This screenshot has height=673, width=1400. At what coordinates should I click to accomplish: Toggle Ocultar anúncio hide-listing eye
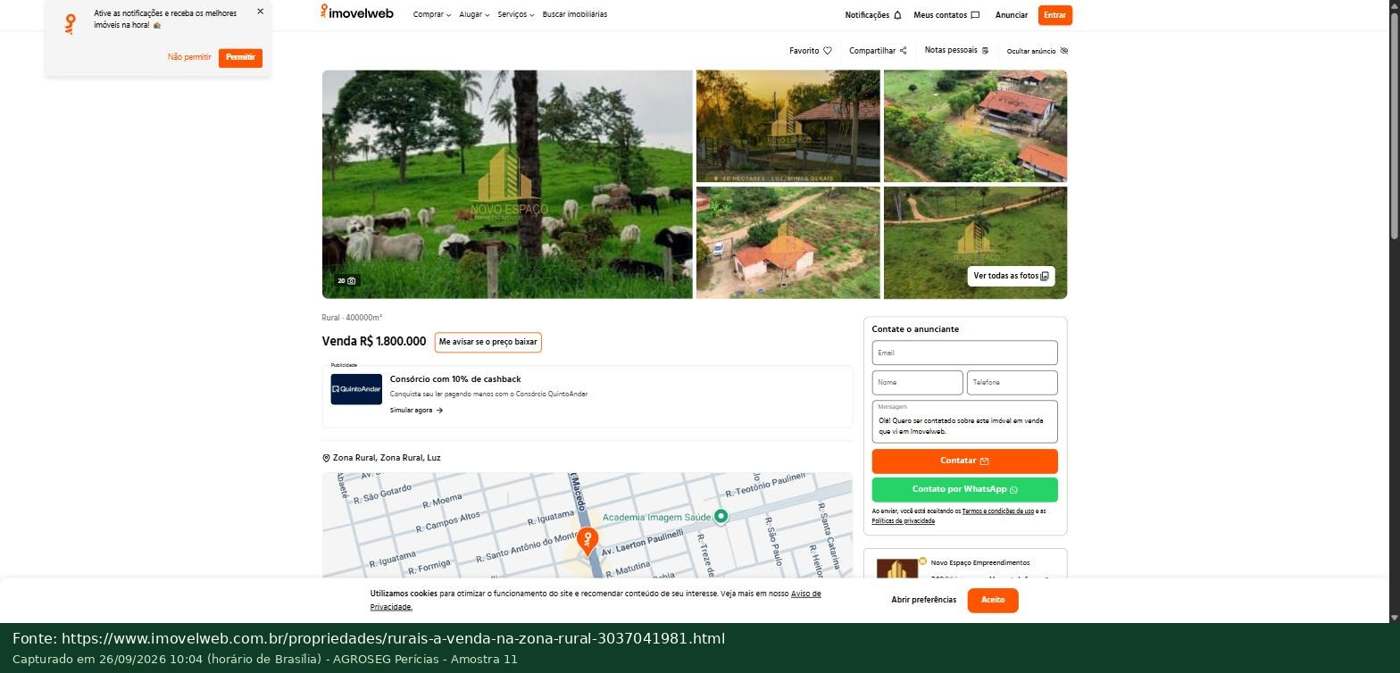1064,51
